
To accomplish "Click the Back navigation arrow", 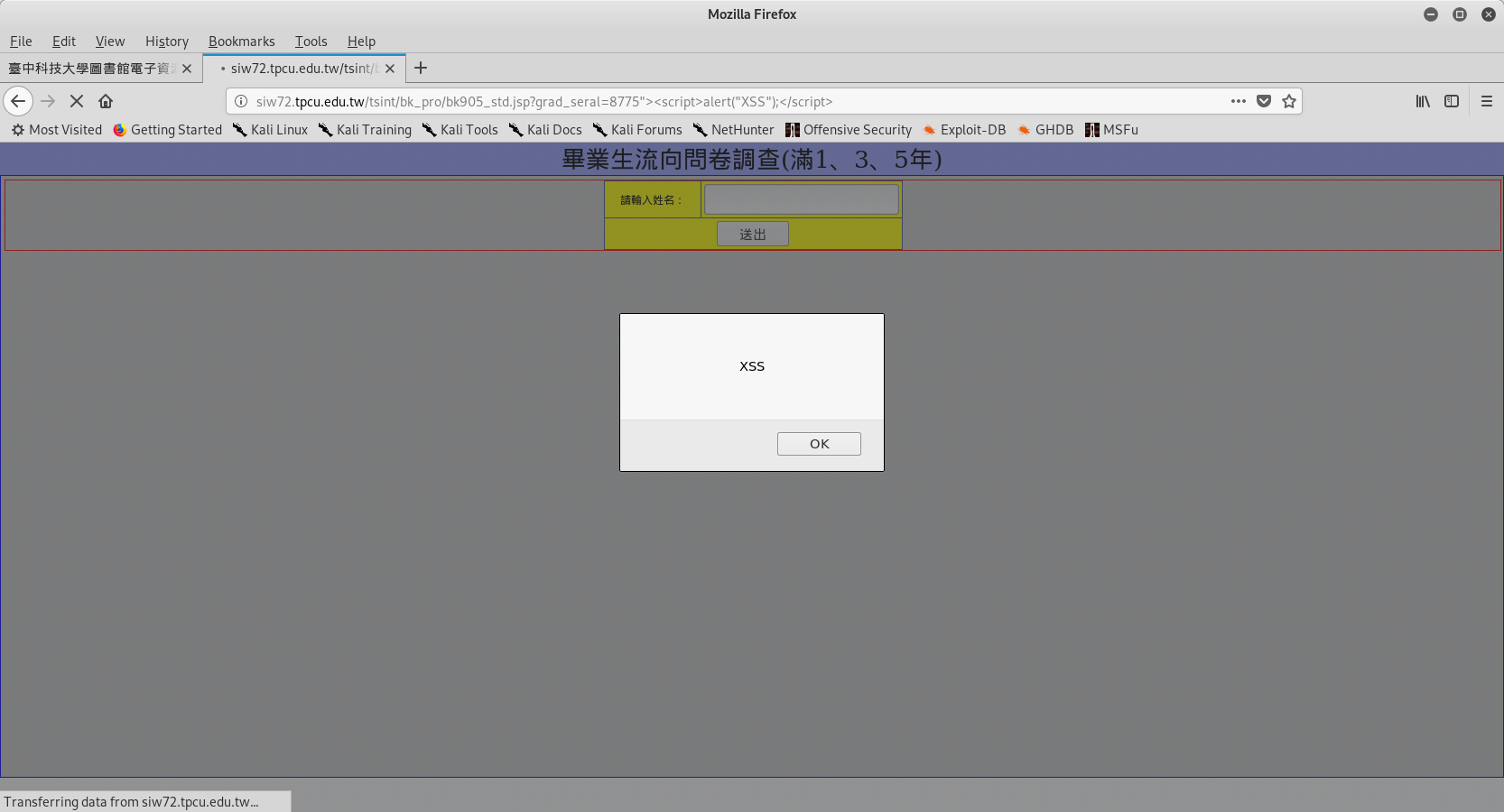I will [x=18, y=101].
